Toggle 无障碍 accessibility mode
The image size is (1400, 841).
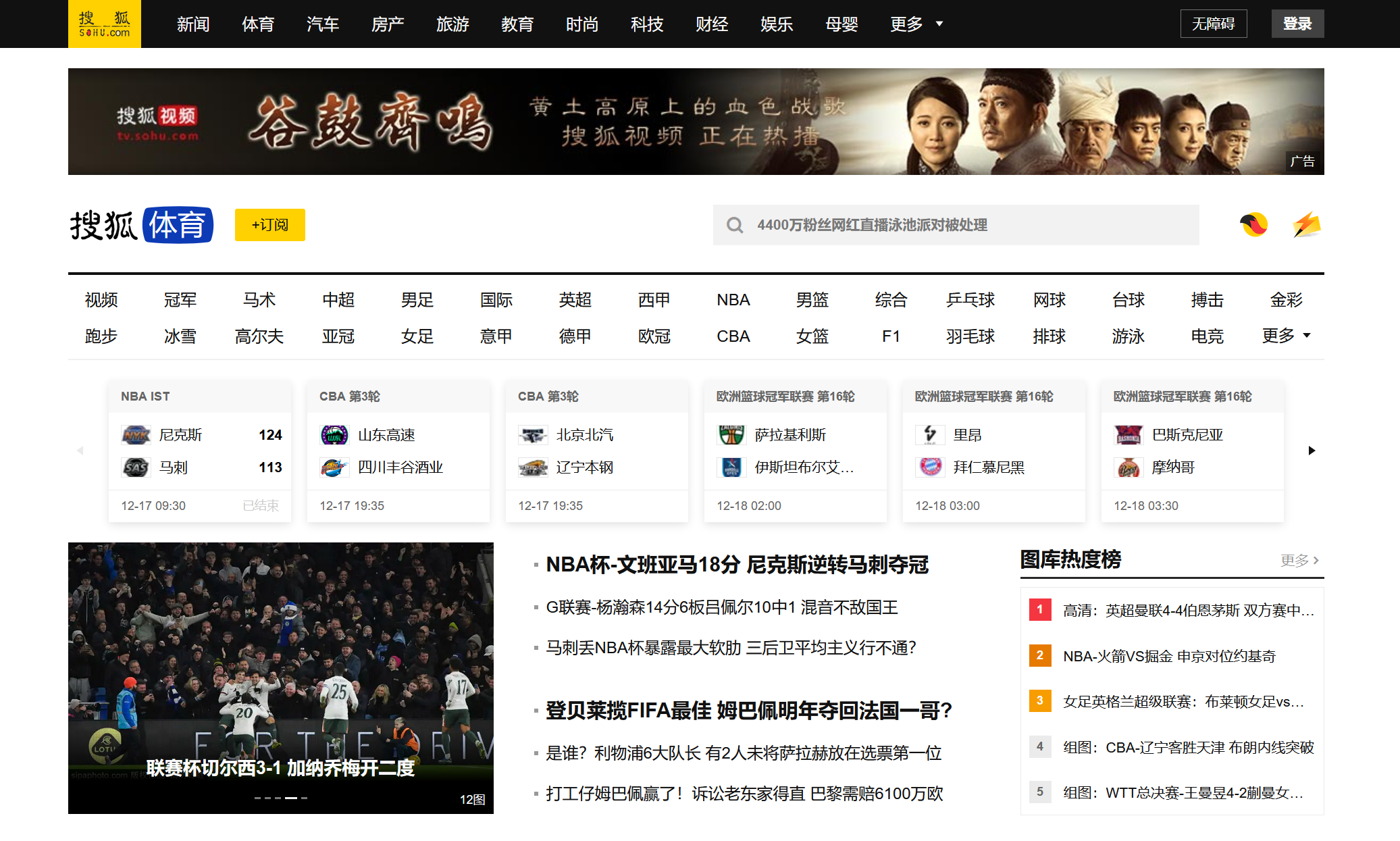click(1213, 24)
